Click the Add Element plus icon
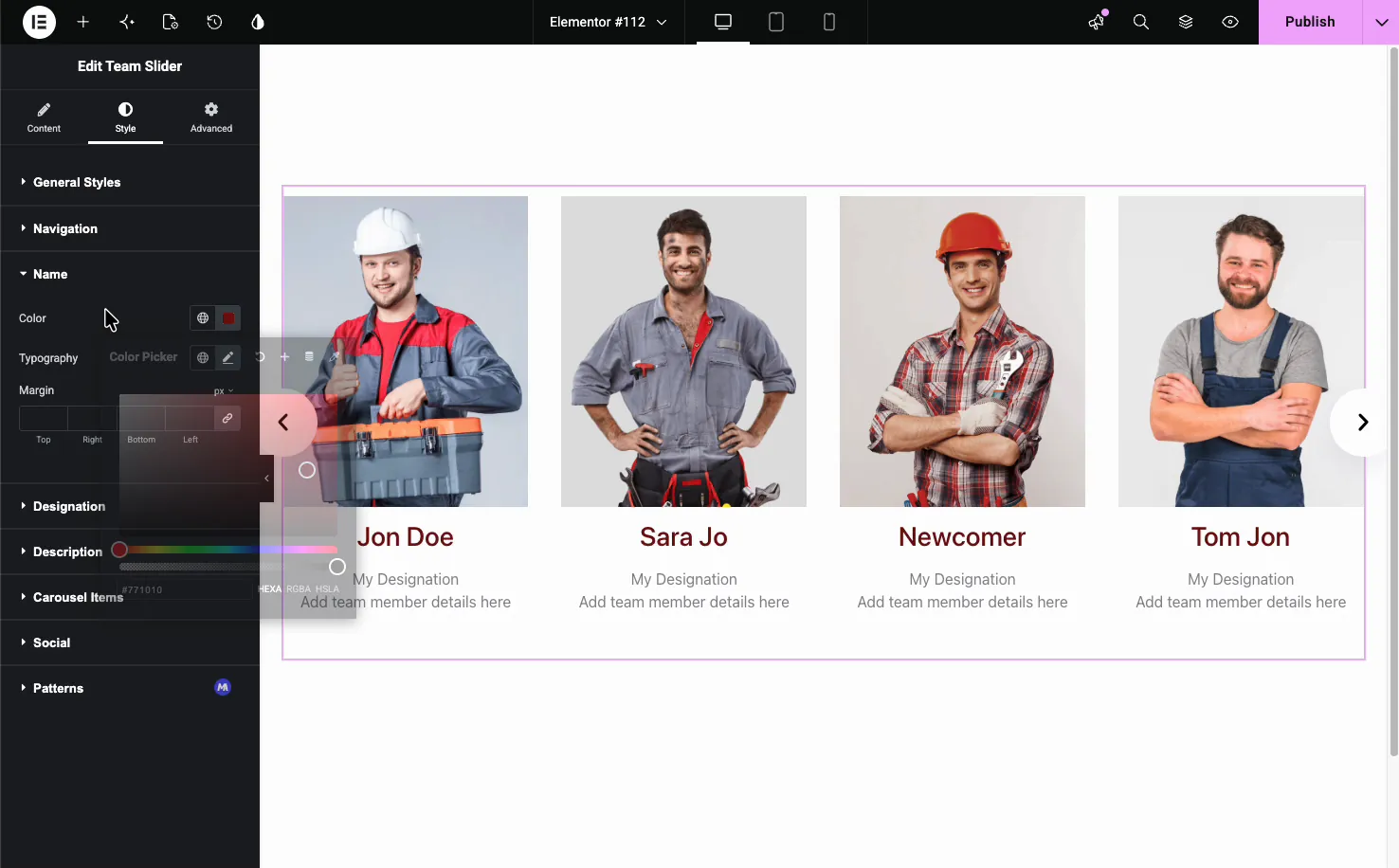 (x=83, y=22)
